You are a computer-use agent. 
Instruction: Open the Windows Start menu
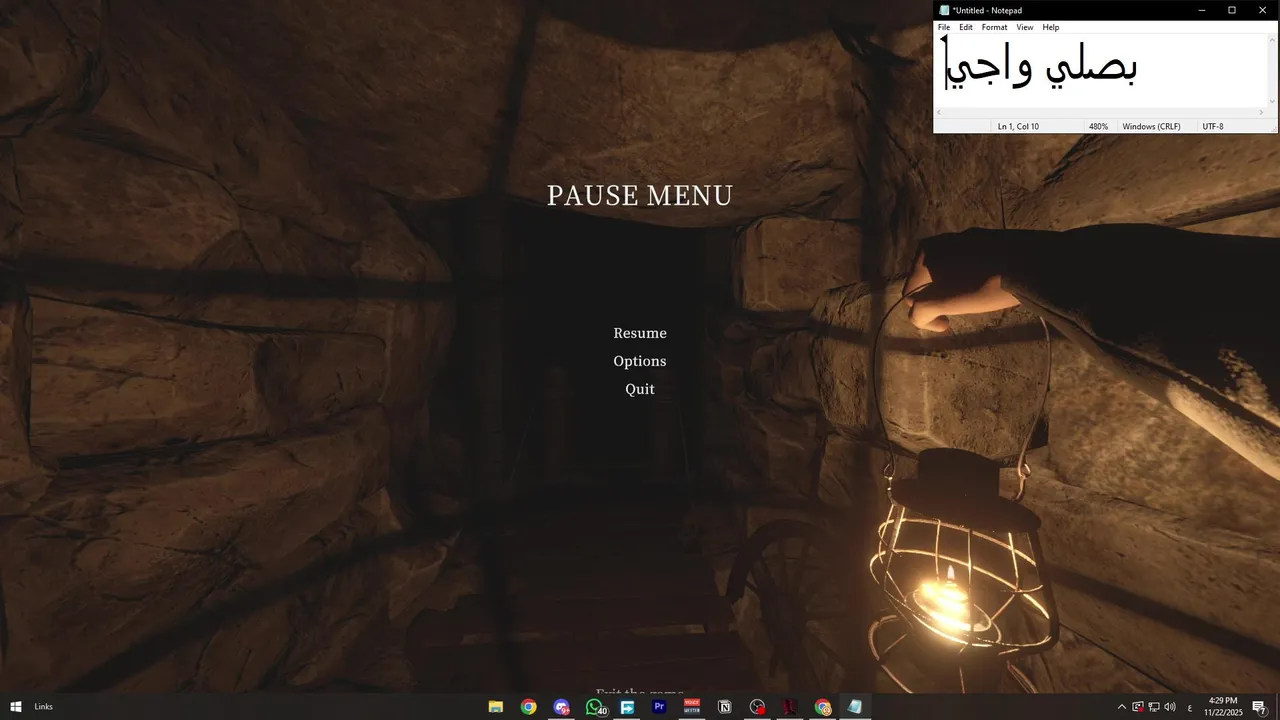(x=16, y=707)
